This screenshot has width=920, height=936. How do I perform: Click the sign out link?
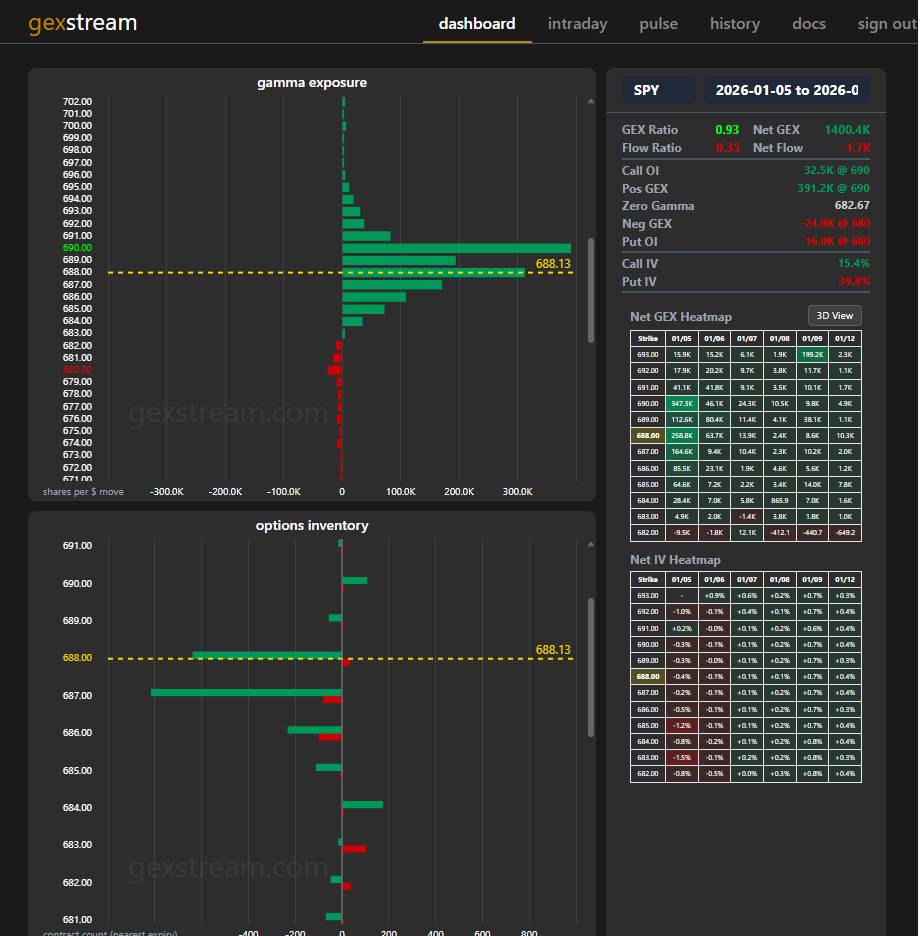[x=886, y=23]
